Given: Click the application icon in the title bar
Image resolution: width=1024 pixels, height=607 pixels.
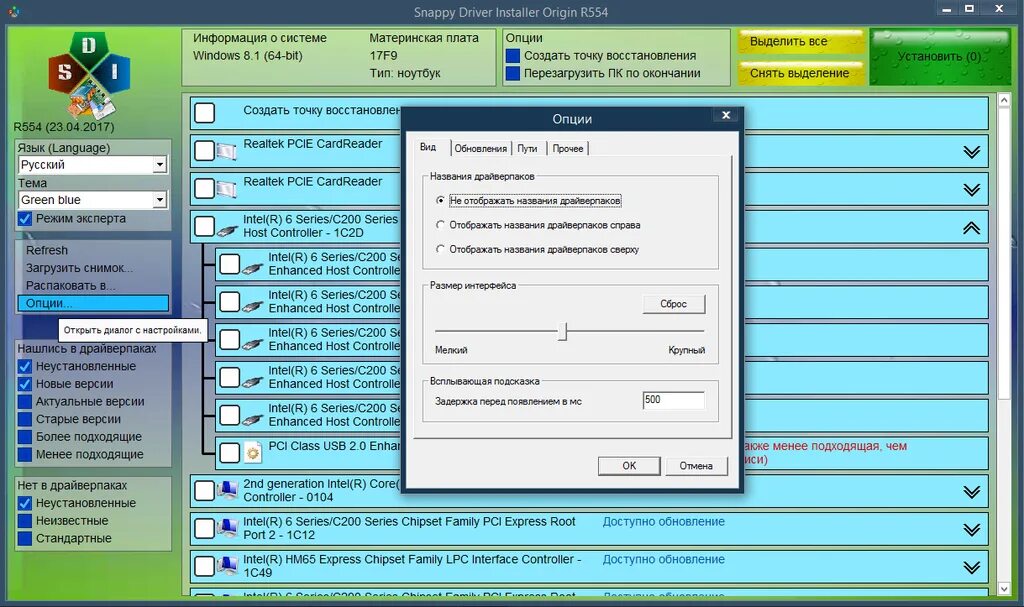Looking at the screenshot, I should tap(13, 10).
